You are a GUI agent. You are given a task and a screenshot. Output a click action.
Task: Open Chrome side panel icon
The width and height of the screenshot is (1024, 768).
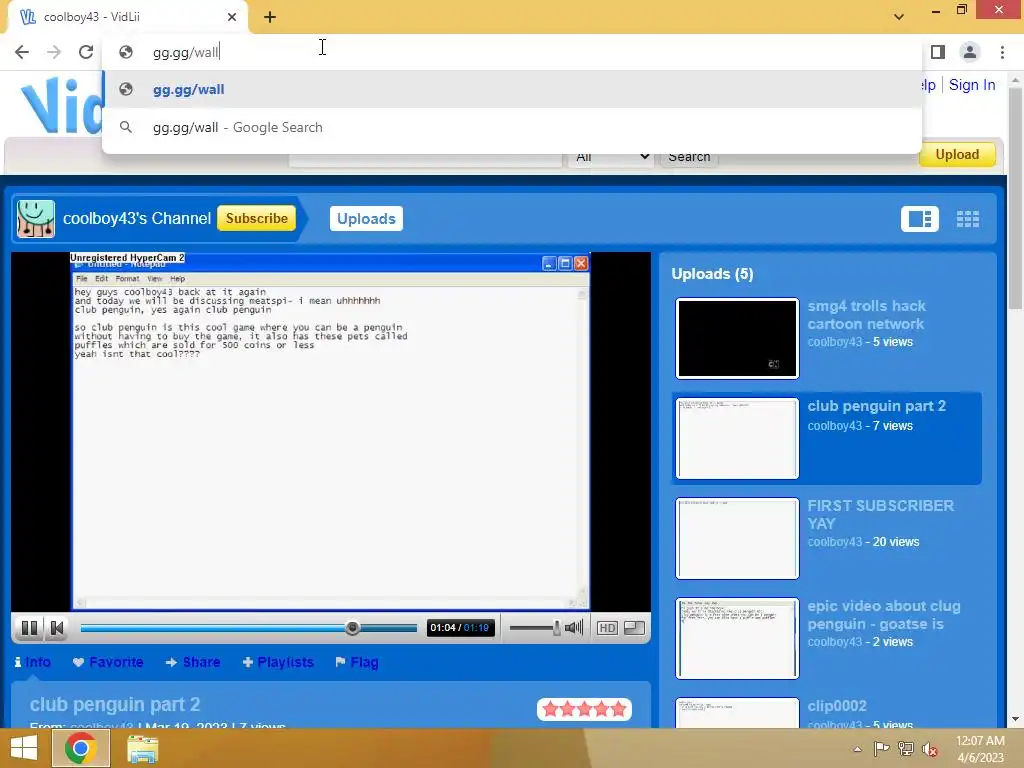click(x=938, y=52)
